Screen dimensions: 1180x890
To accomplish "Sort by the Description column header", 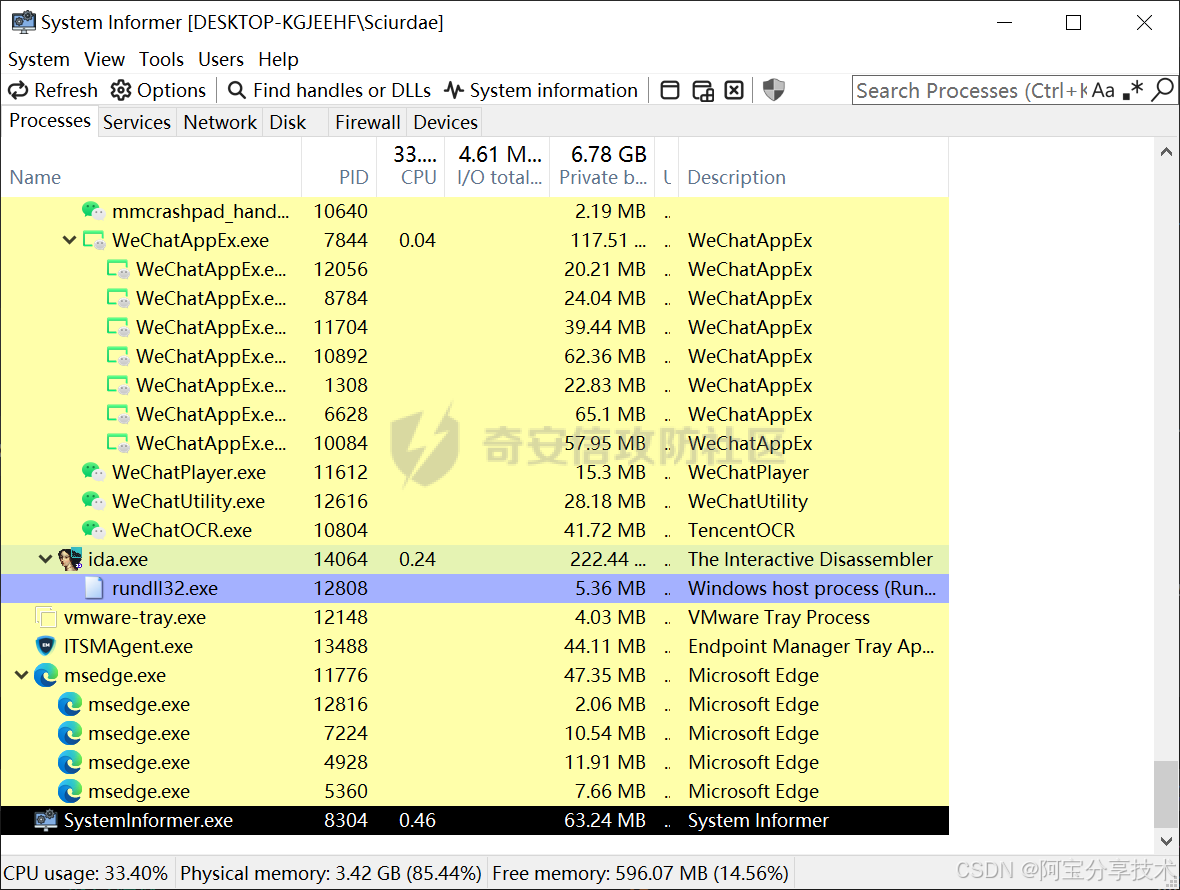I will click(x=814, y=167).
